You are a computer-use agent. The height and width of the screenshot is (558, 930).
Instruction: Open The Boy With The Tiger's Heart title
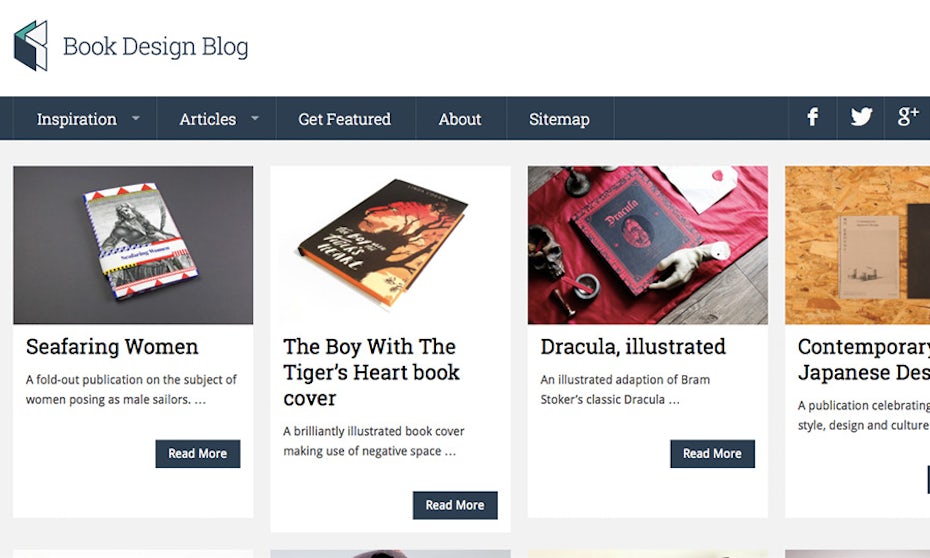point(371,372)
